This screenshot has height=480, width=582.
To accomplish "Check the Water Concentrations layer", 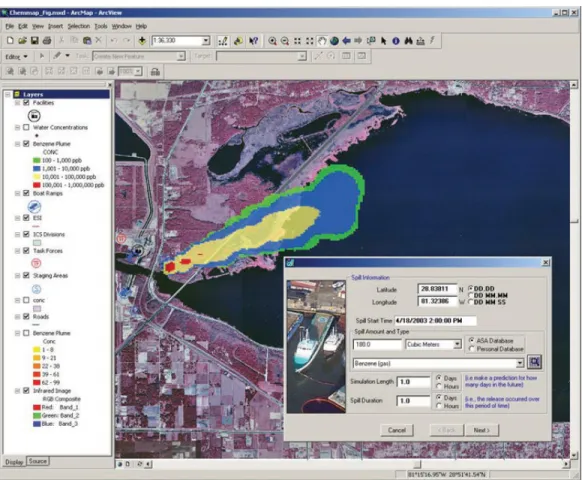I will pos(26,127).
